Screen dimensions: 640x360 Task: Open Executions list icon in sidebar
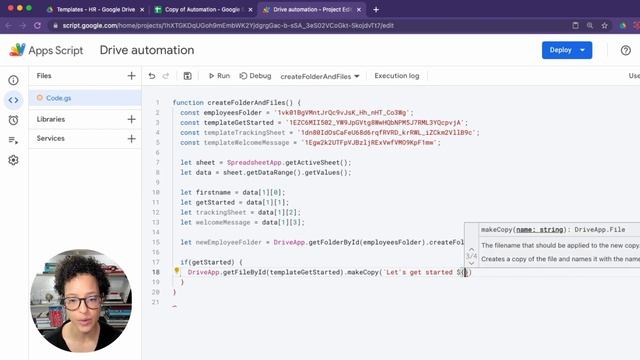[13, 140]
